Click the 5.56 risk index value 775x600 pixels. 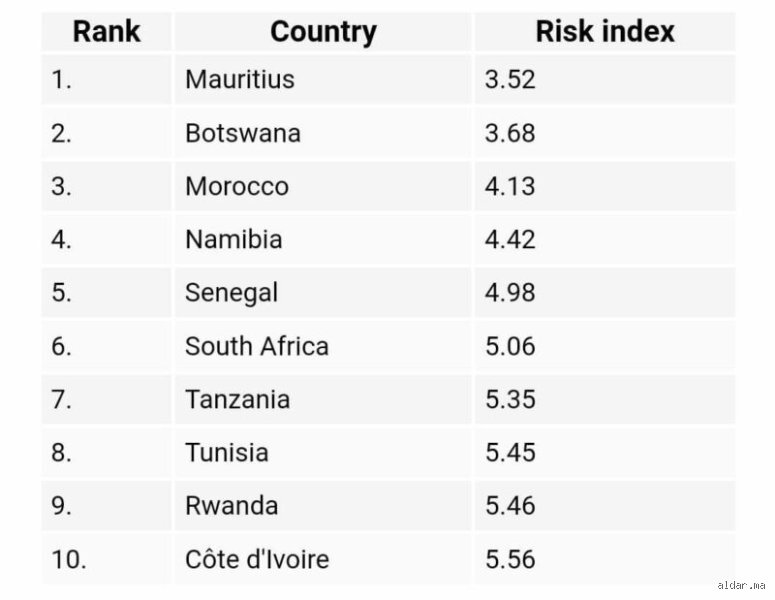click(510, 559)
